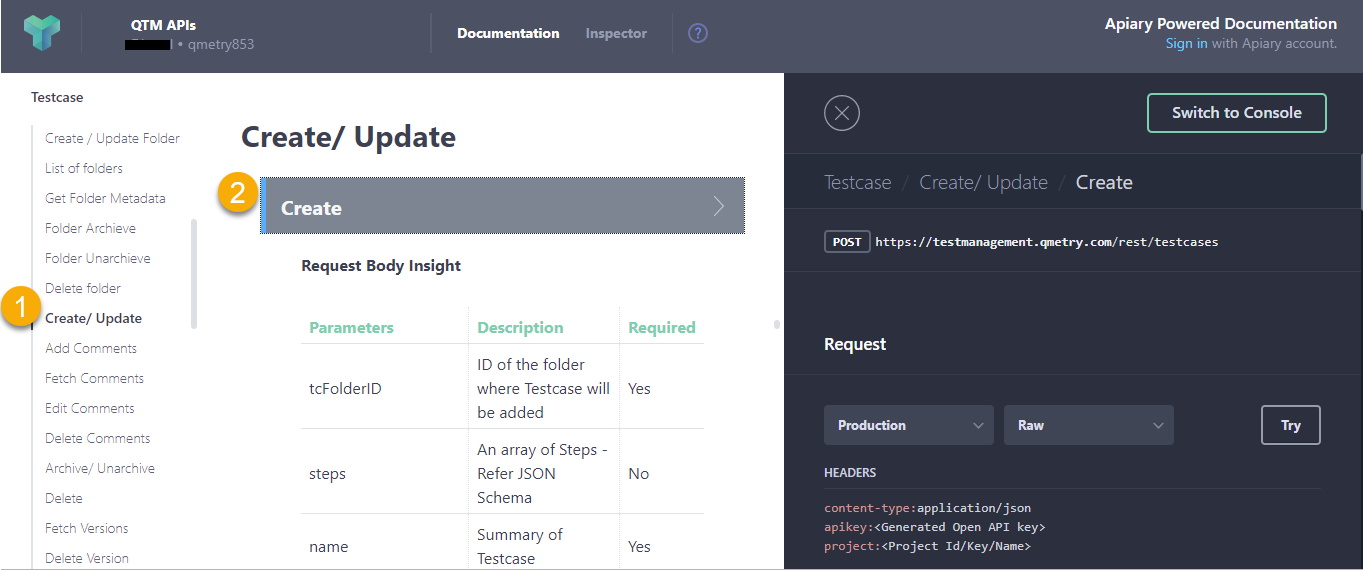Click the Sign in link
This screenshot has height=572, width=1363.
tap(1186, 43)
